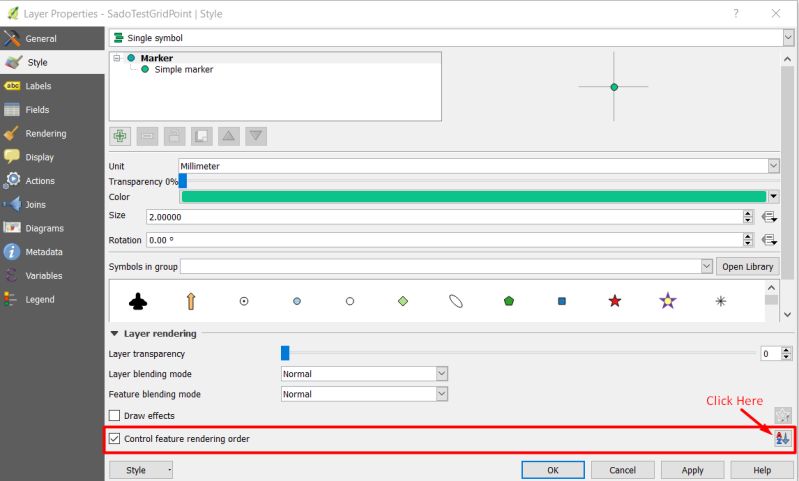Select the Simple marker tree item
This screenshot has width=799, height=481.
coord(183,69)
